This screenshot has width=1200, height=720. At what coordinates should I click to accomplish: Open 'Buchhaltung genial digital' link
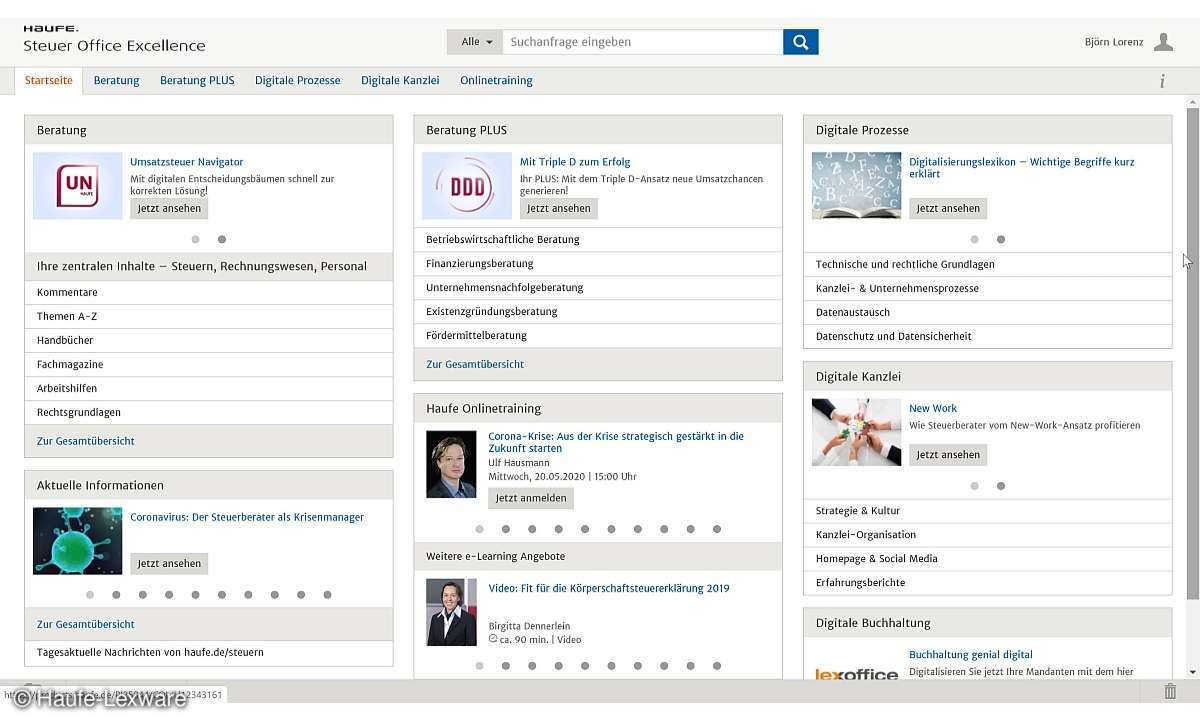[x=971, y=655]
